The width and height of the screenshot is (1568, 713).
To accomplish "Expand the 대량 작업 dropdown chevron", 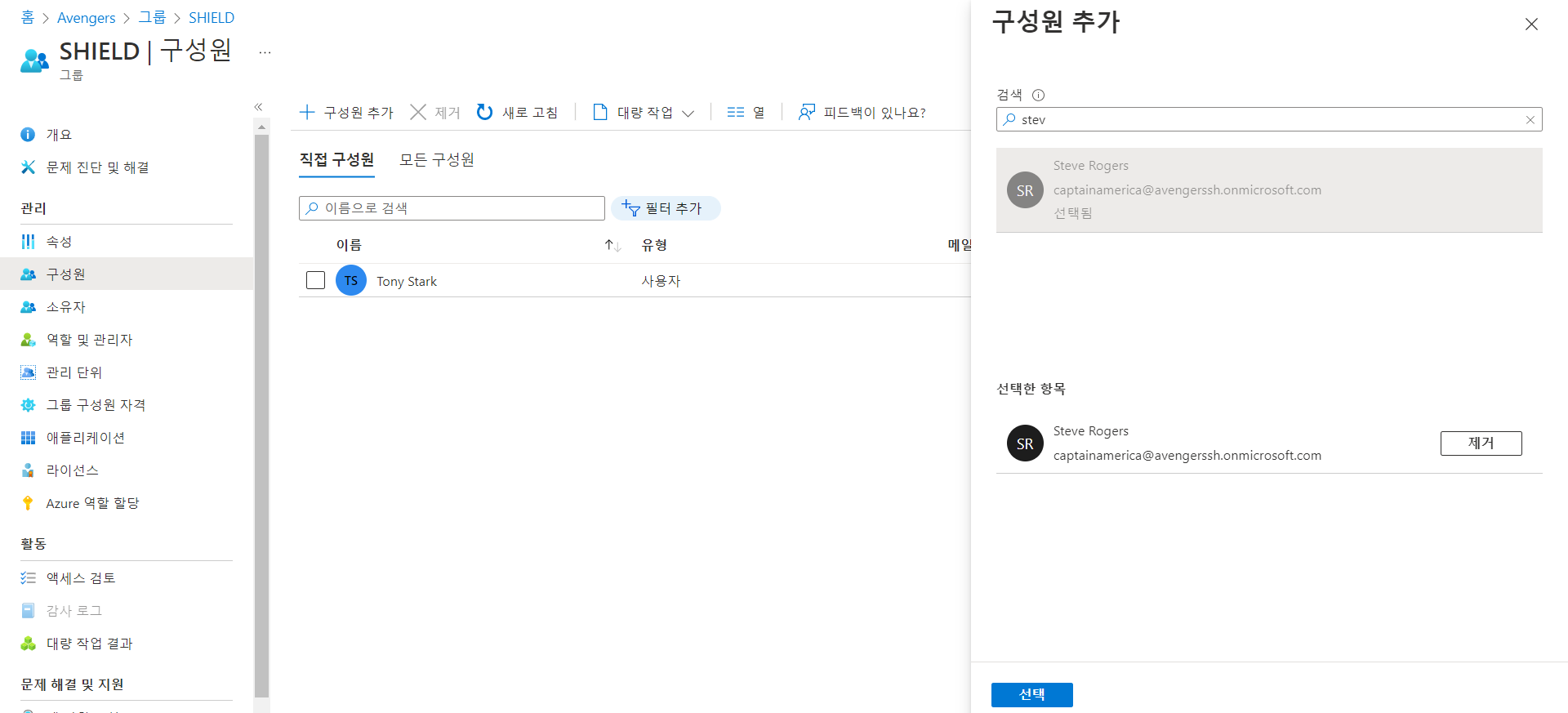I will [x=688, y=114].
